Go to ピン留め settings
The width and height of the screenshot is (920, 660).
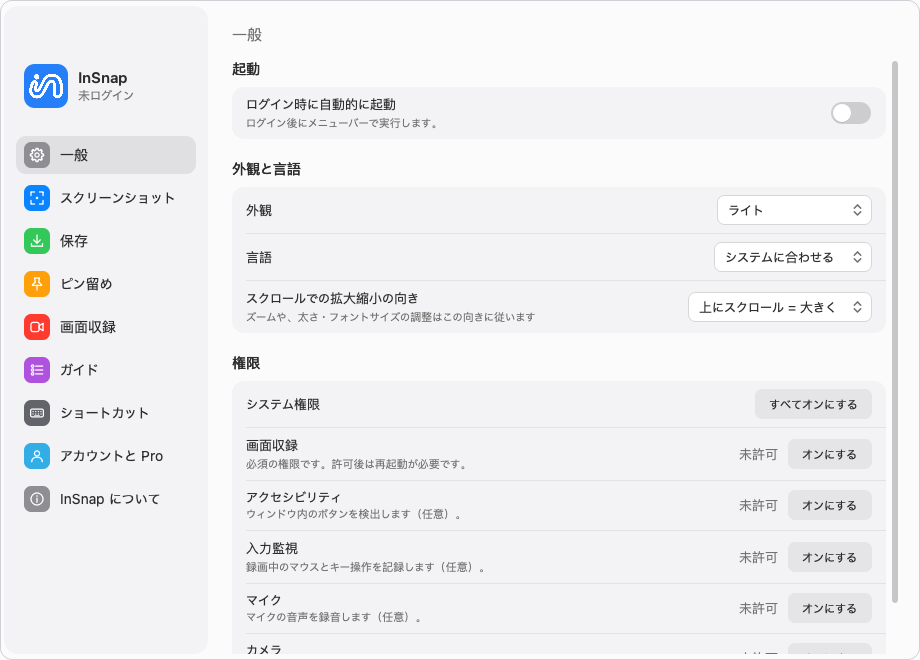click(x=106, y=284)
